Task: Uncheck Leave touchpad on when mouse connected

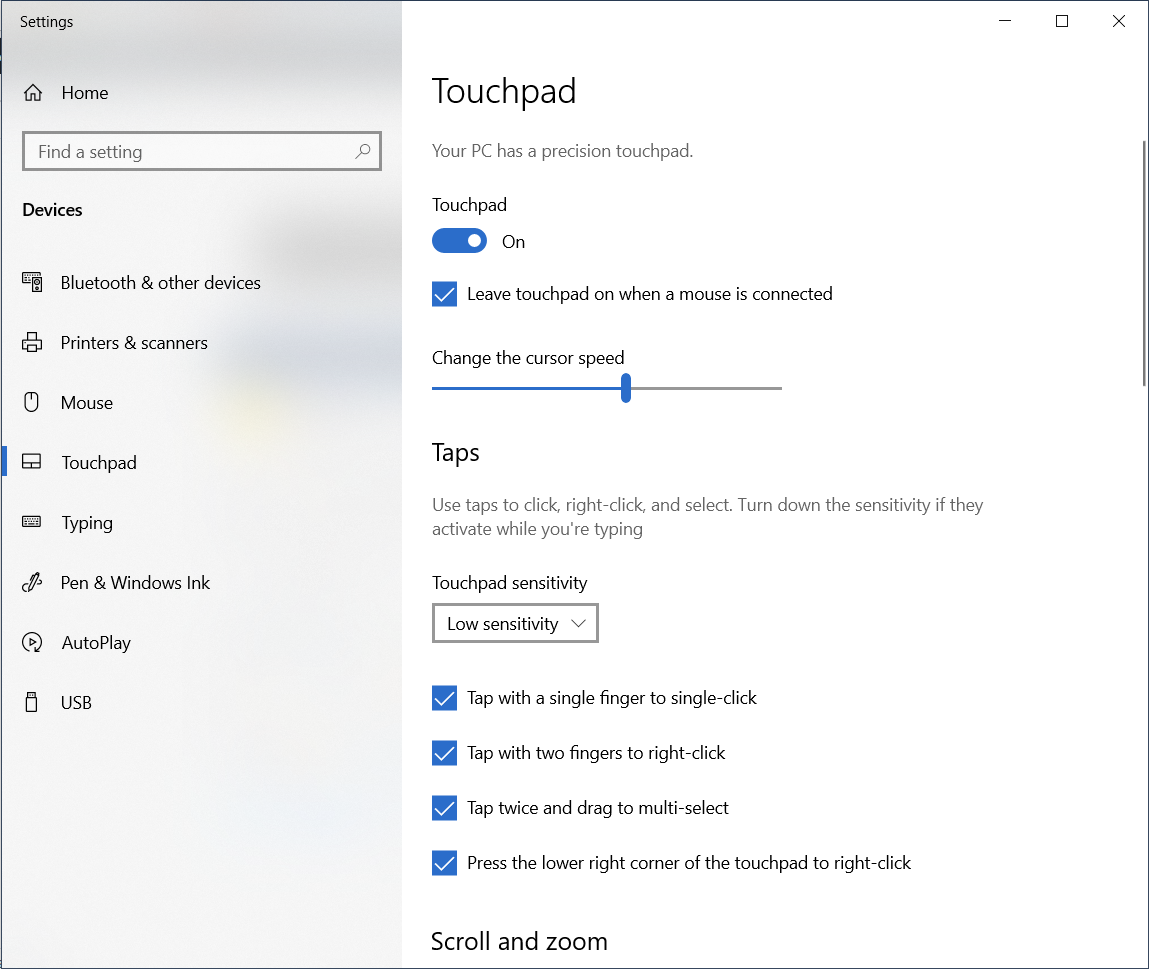Action: click(445, 294)
